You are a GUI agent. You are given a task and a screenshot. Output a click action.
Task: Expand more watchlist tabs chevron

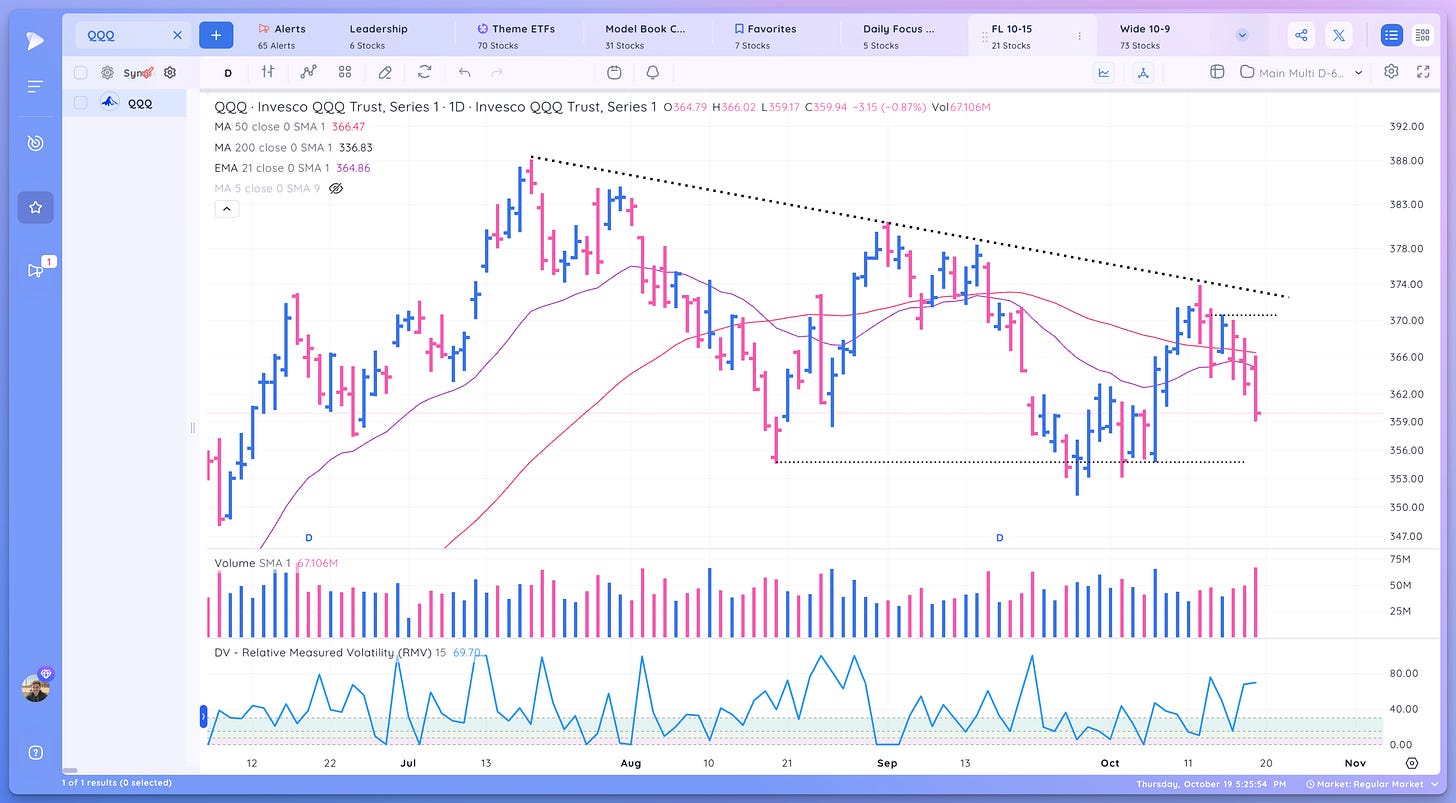1242,35
